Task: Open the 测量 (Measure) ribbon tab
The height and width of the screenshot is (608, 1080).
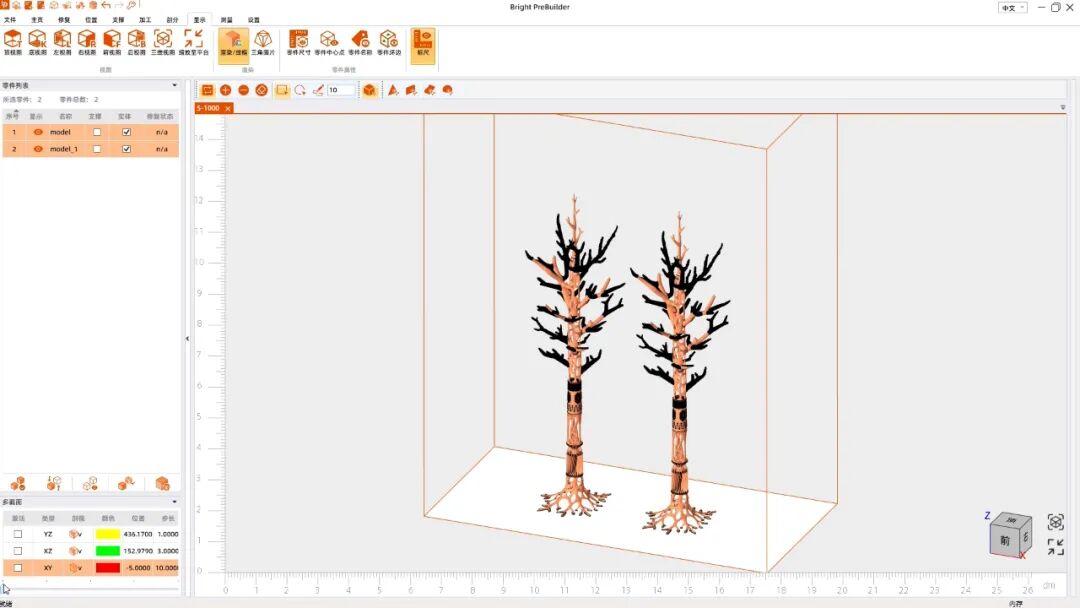Action: (x=227, y=19)
